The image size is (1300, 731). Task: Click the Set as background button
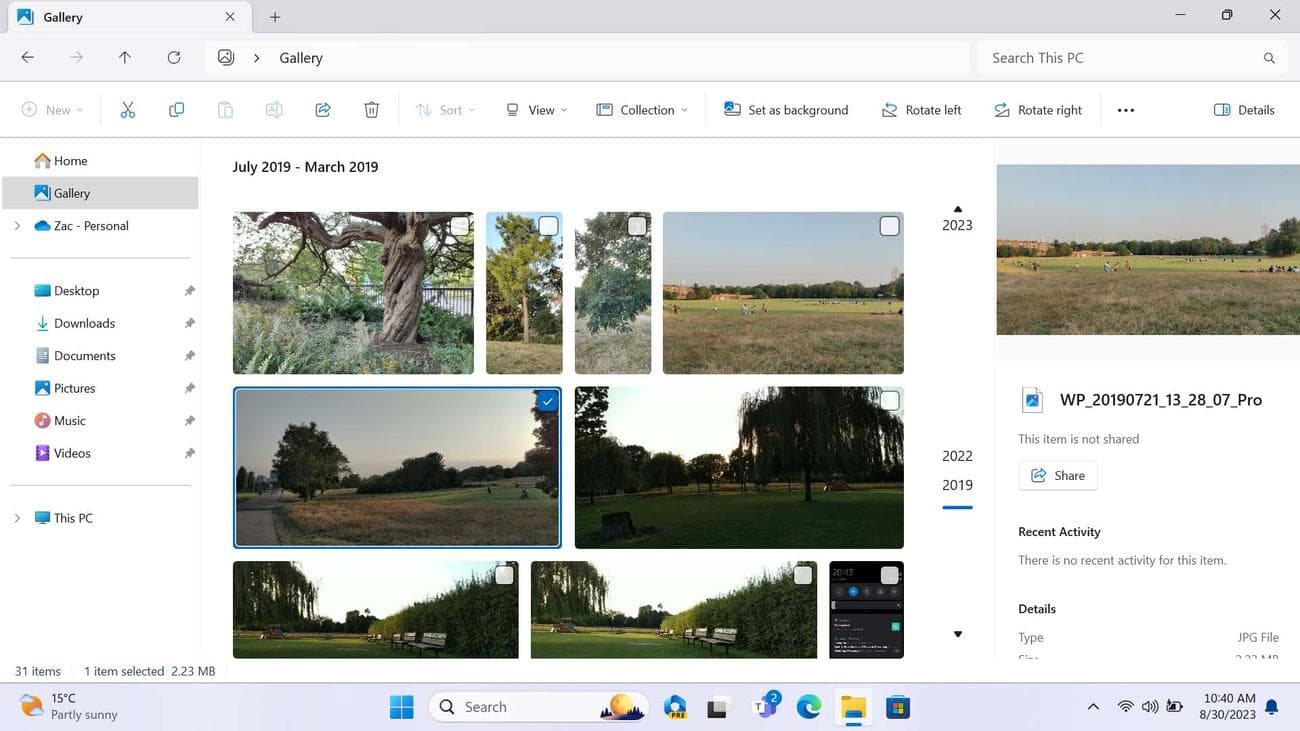click(786, 109)
